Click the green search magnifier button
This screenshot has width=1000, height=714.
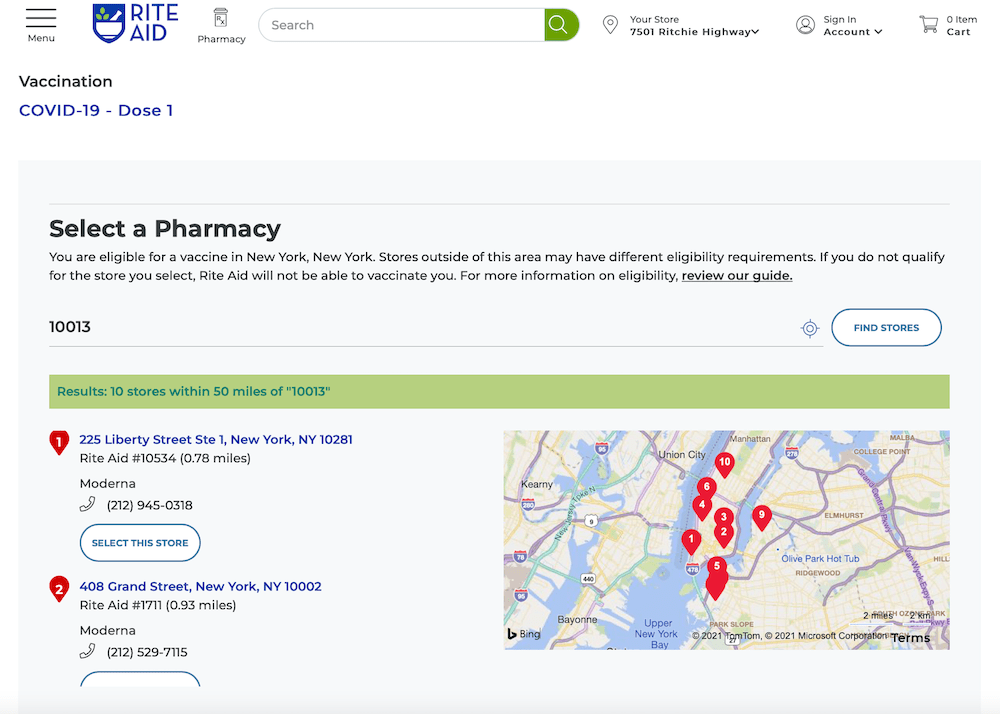tap(561, 25)
